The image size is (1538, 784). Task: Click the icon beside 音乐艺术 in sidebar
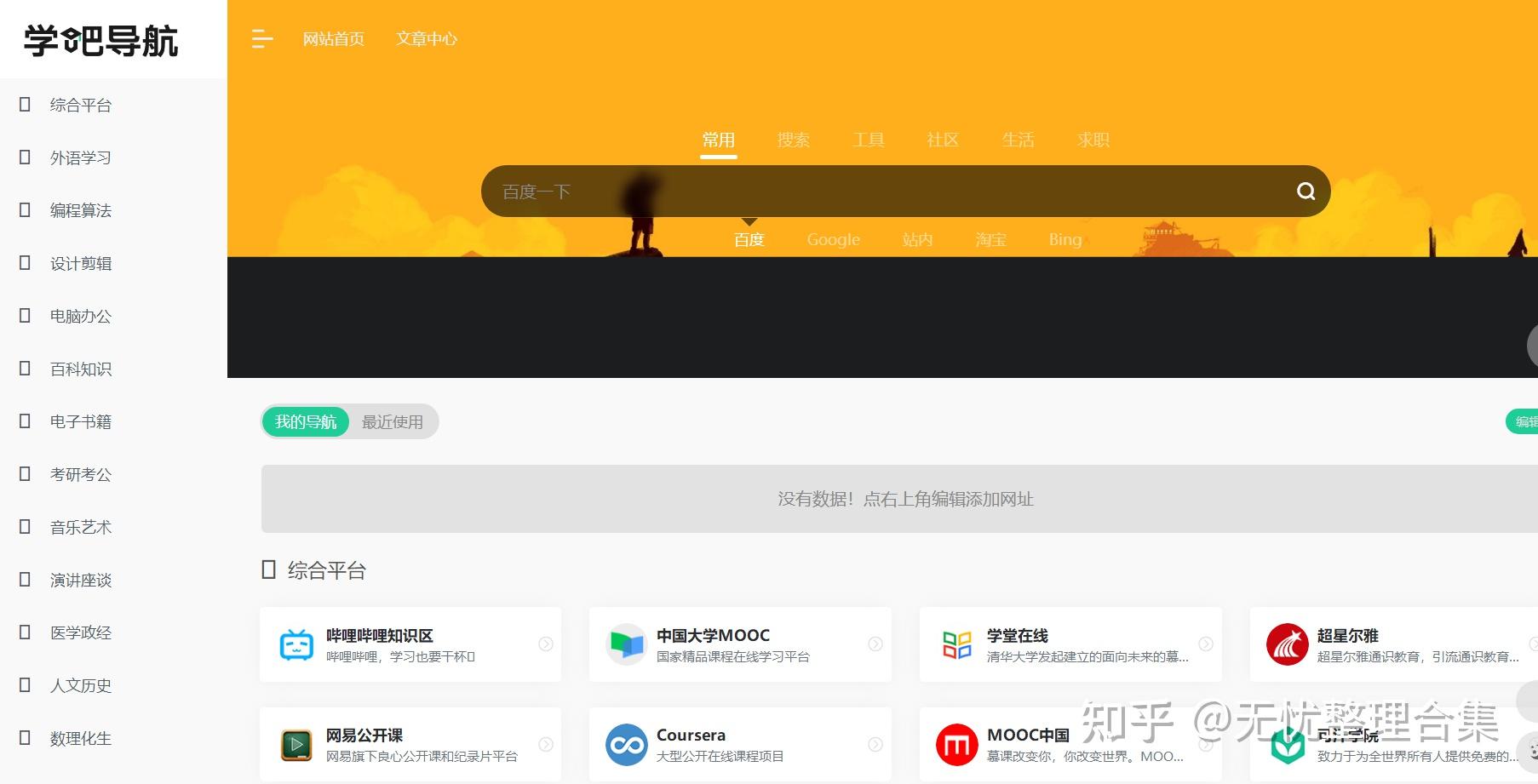[x=25, y=526]
